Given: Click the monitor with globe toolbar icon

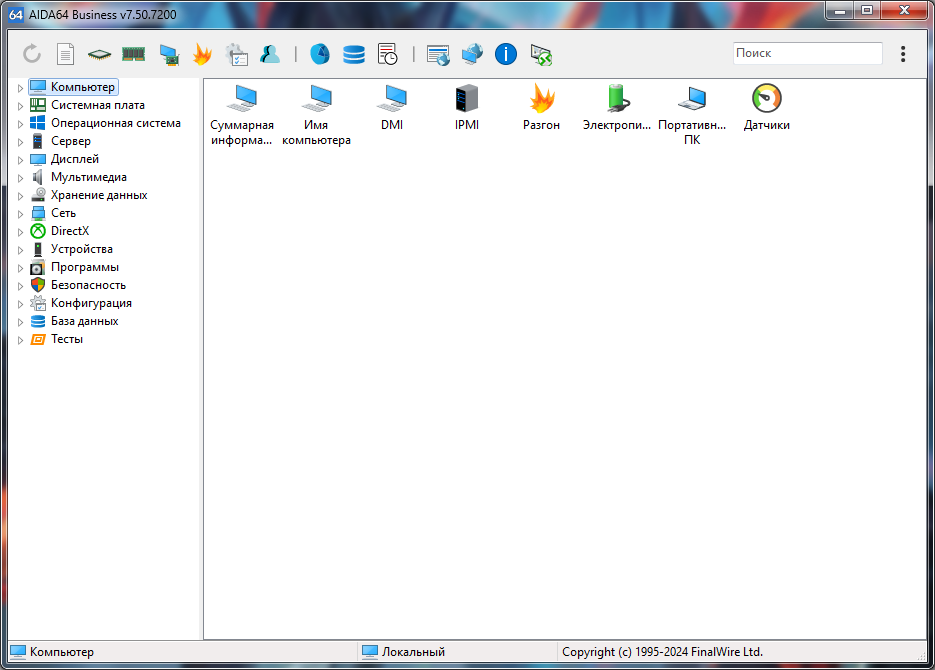Looking at the screenshot, I should (x=472, y=54).
